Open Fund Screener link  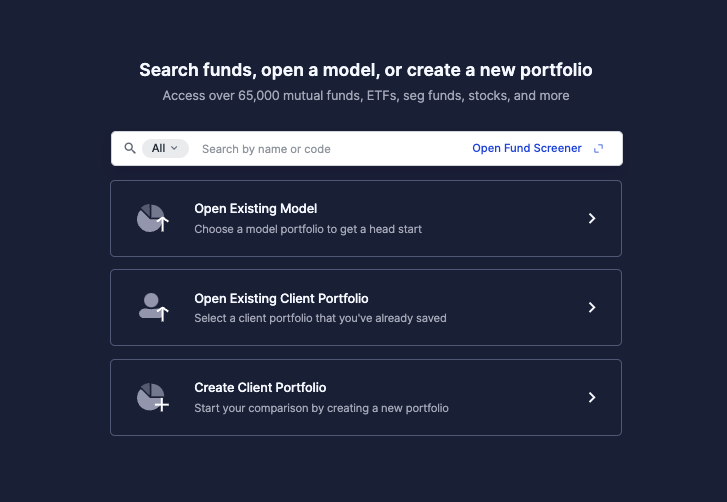coord(527,148)
